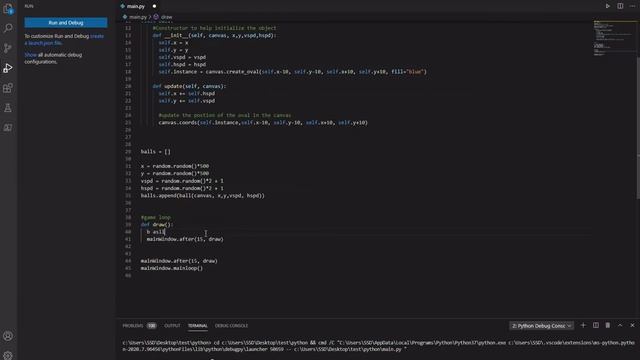Screen dimensions: 640x360
Task: Create a new terminal with plus icon
Action: tap(583, 325)
